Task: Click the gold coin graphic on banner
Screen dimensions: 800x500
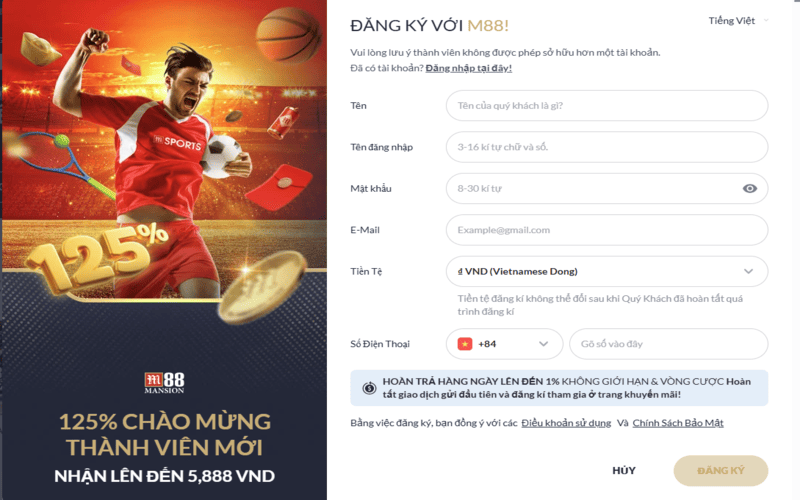Action: coord(263,287)
